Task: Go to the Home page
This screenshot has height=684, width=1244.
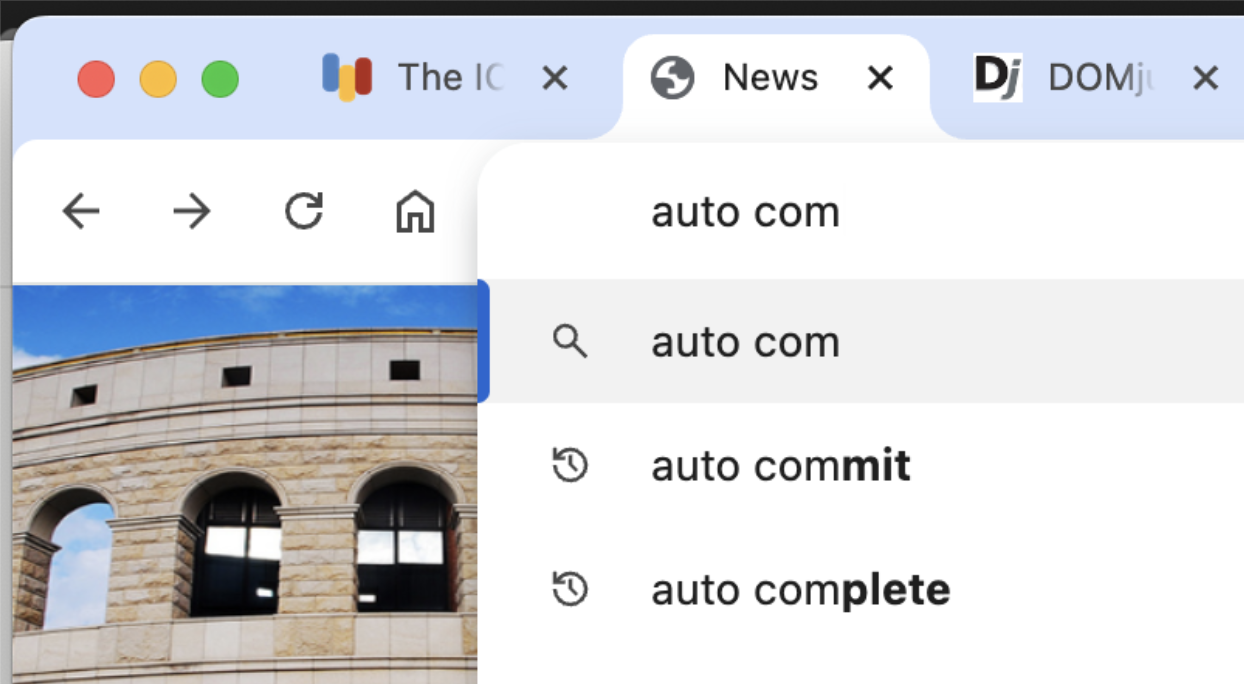Action: (415, 212)
